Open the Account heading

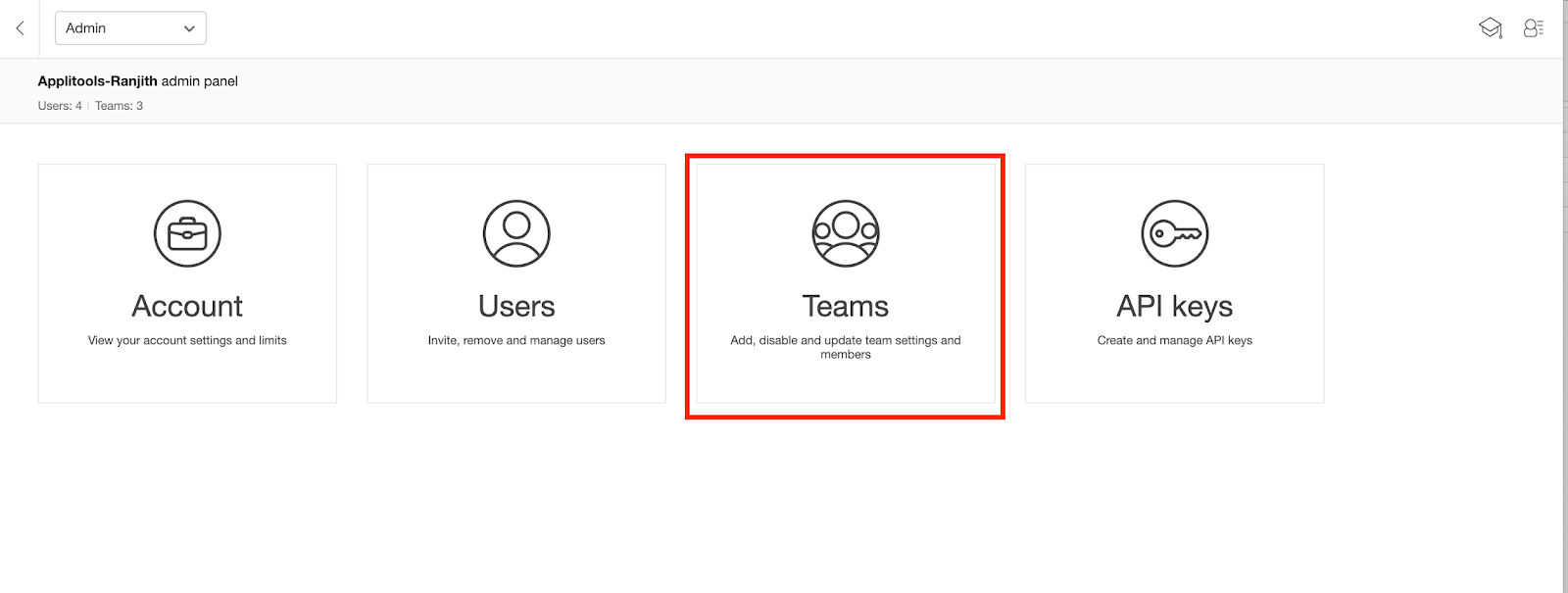click(x=187, y=307)
